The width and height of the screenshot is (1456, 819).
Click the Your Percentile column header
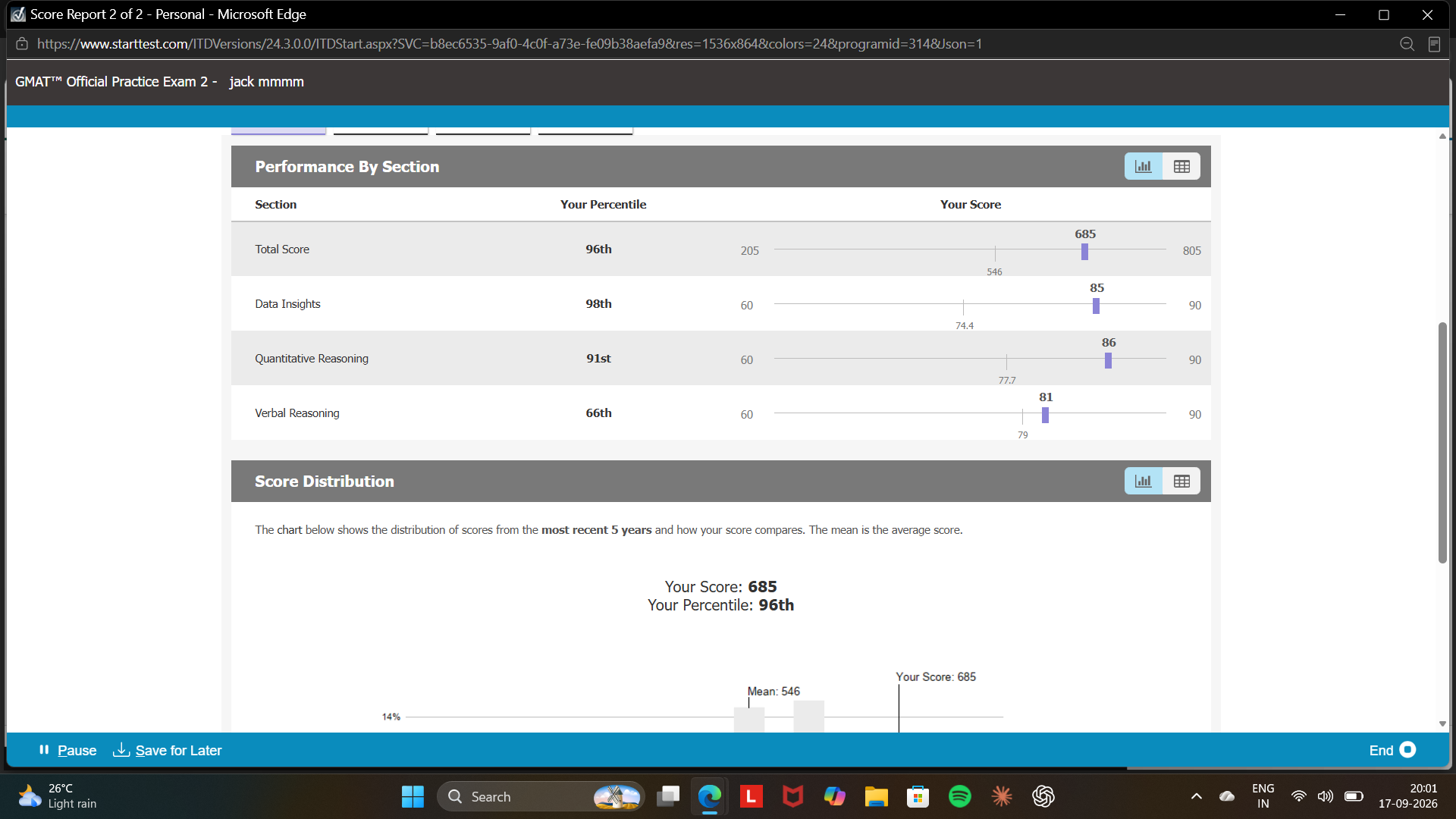603,204
